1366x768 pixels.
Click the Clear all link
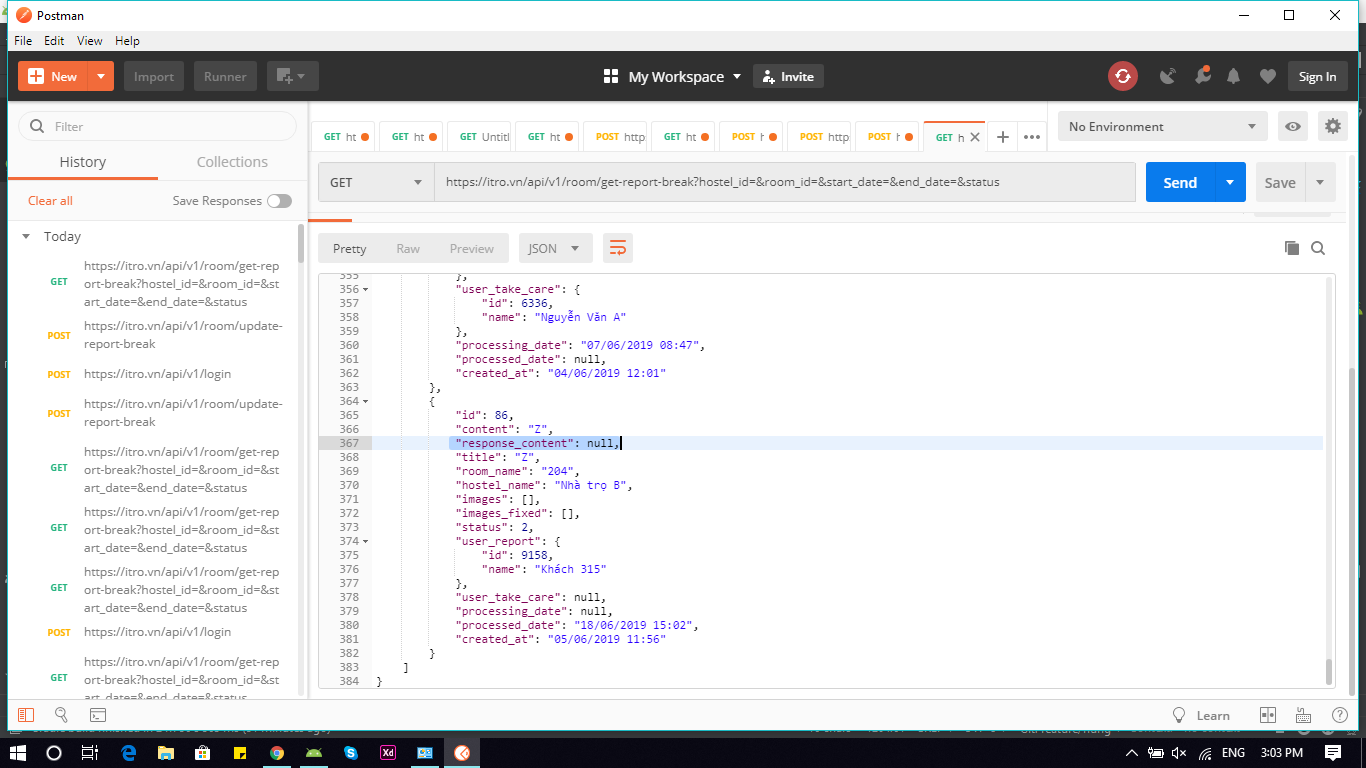click(50, 201)
